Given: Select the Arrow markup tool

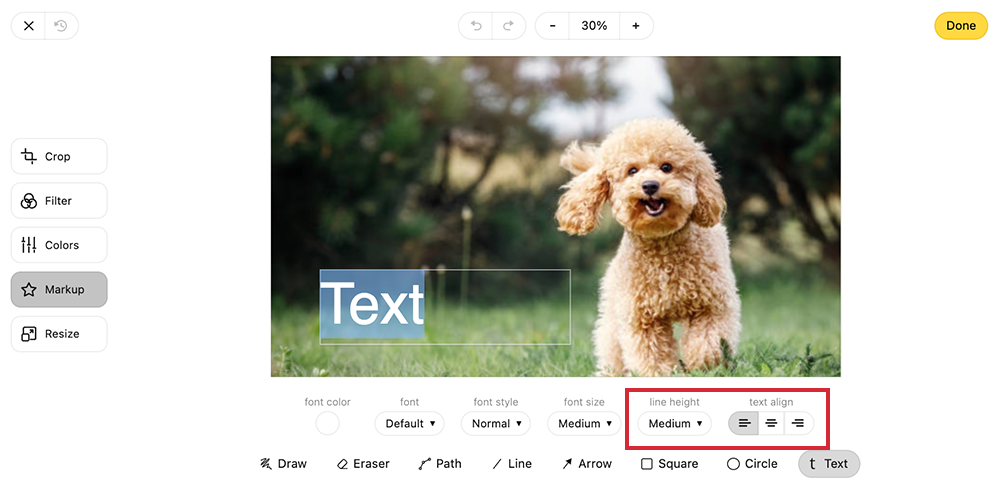Looking at the screenshot, I should coord(586,464).
